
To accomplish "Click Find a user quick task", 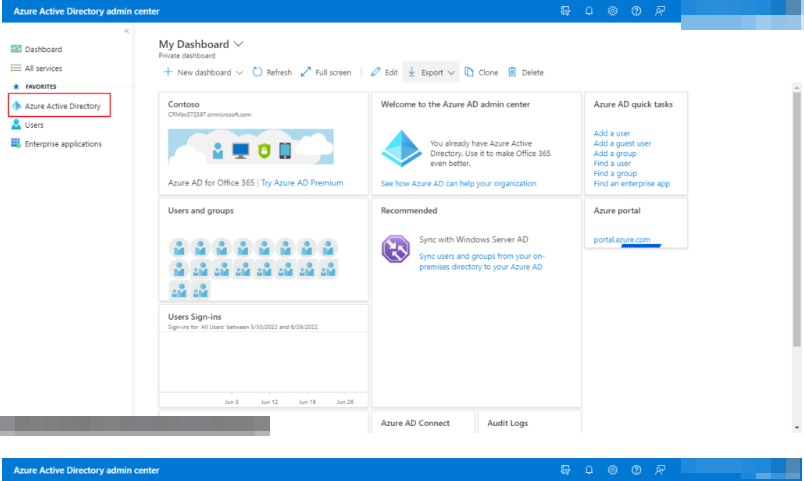I will pos(612,164).
